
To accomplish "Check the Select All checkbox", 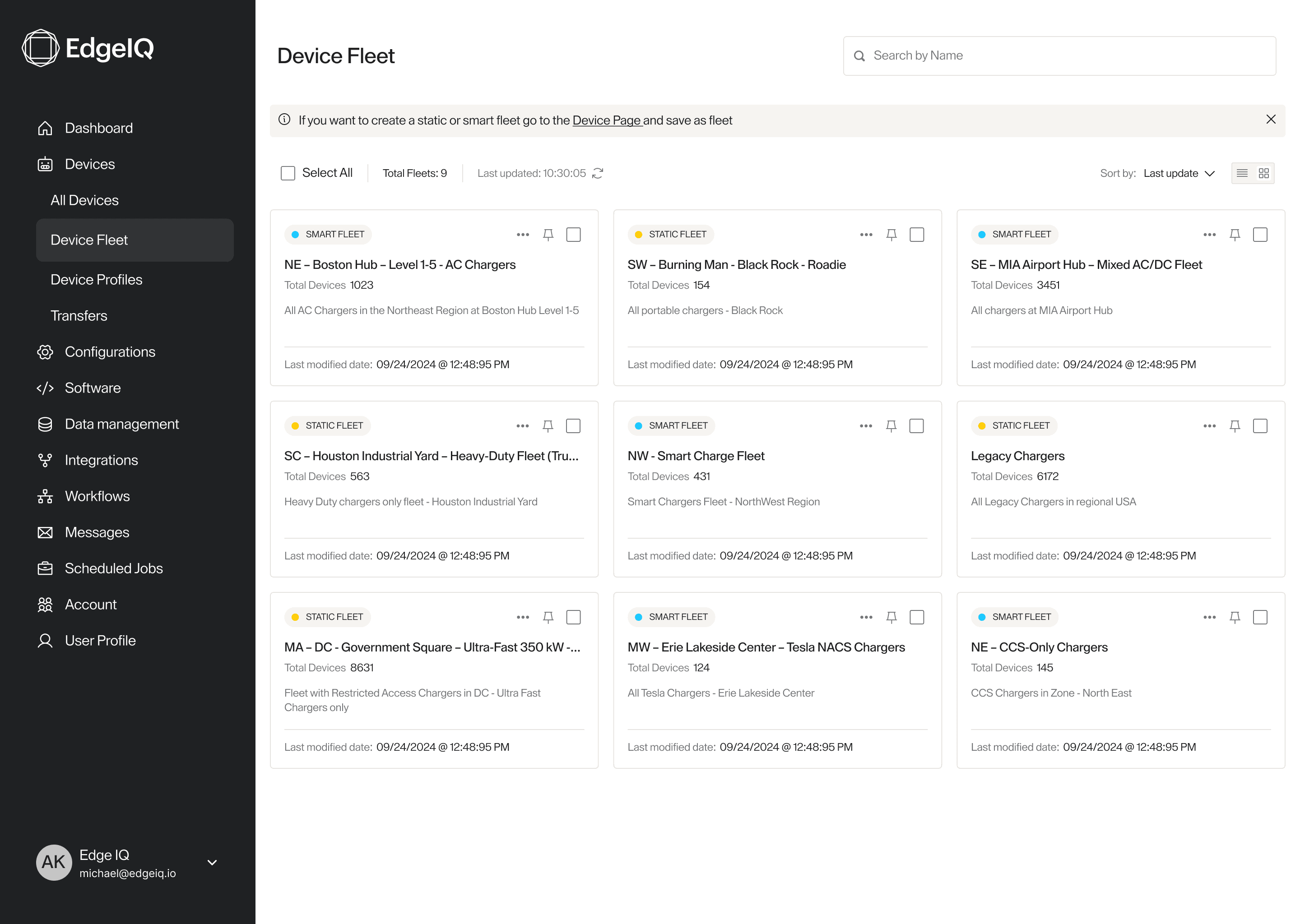I will point(288,173).
